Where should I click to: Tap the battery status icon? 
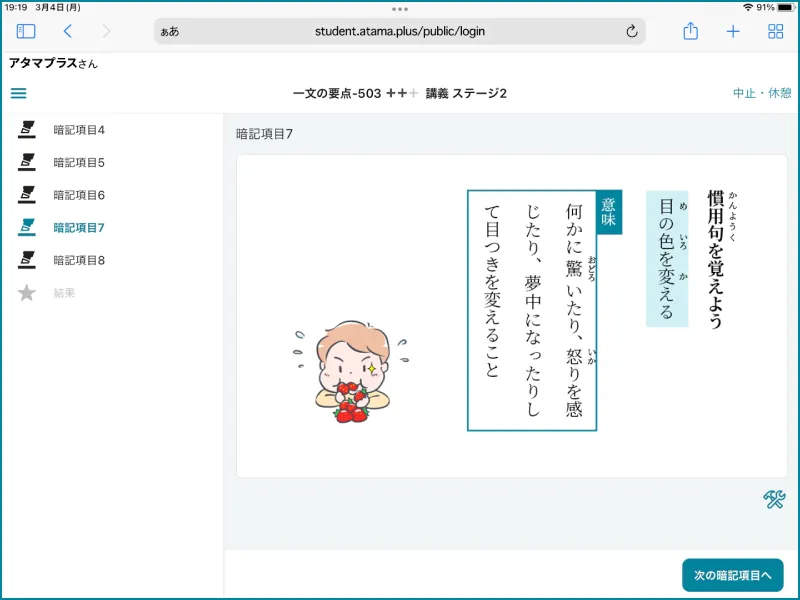786,7
